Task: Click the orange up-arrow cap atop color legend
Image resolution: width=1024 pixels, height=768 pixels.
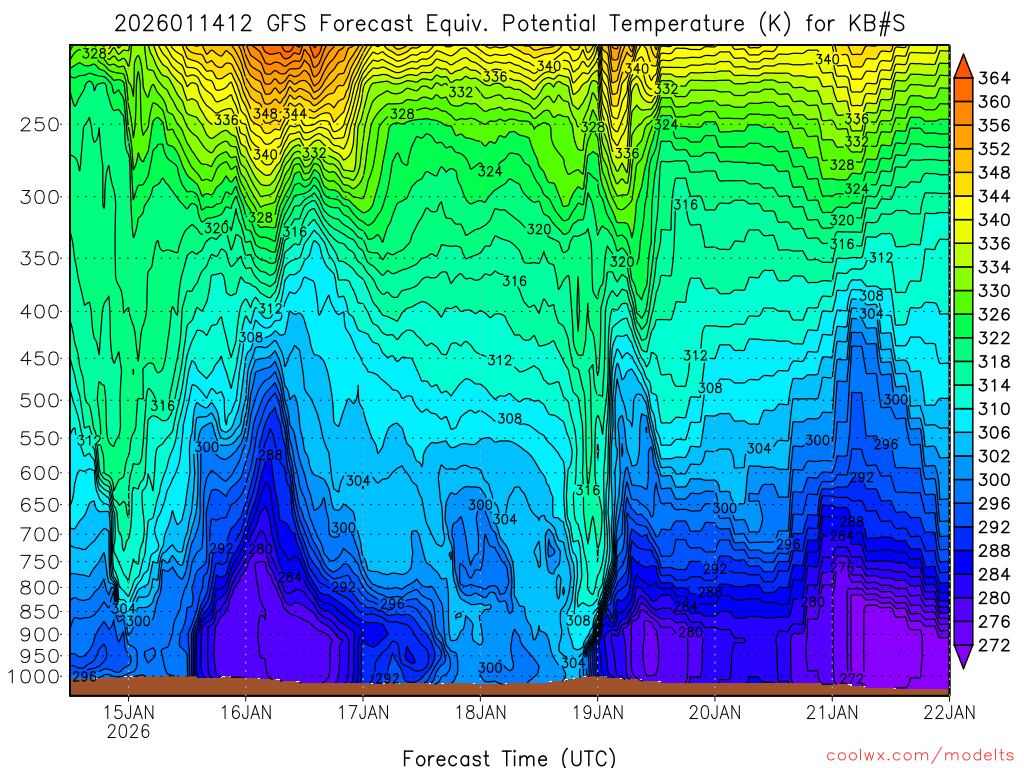Action: pyautogui.click(x=963, y=67)
